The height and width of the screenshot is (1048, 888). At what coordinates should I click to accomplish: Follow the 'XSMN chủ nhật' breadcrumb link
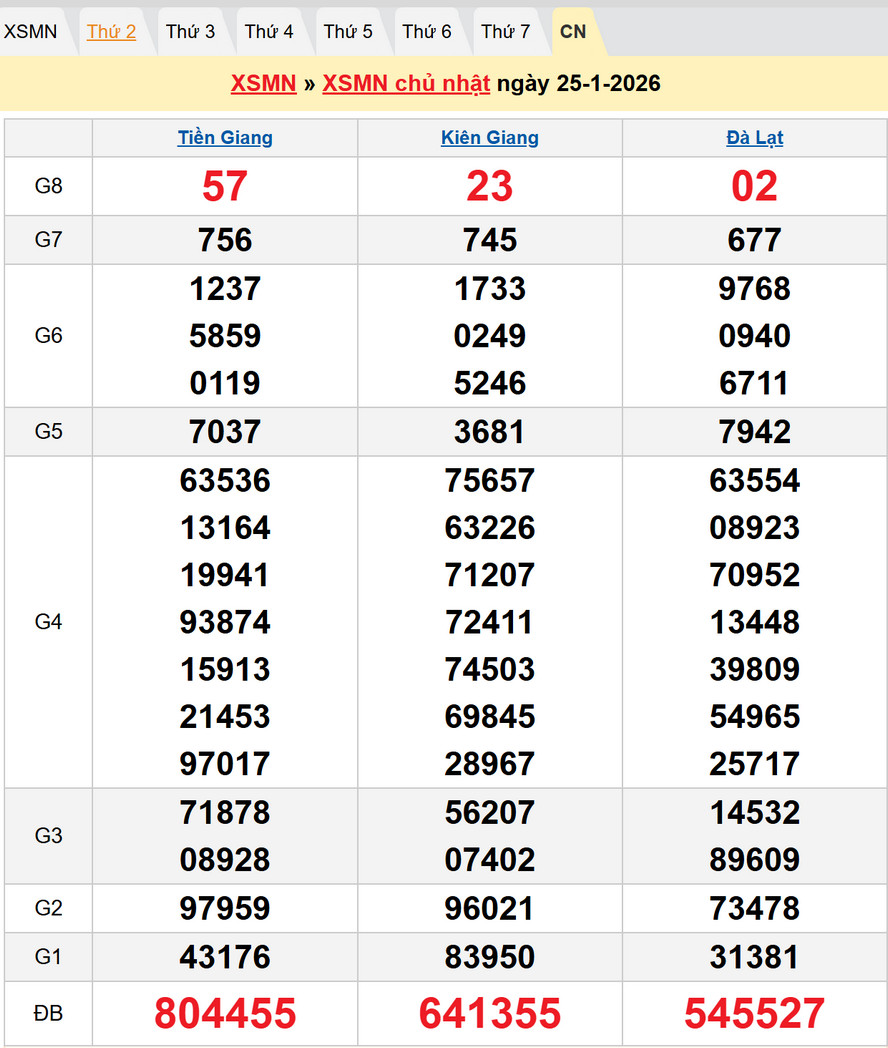[x=406, y=83]
